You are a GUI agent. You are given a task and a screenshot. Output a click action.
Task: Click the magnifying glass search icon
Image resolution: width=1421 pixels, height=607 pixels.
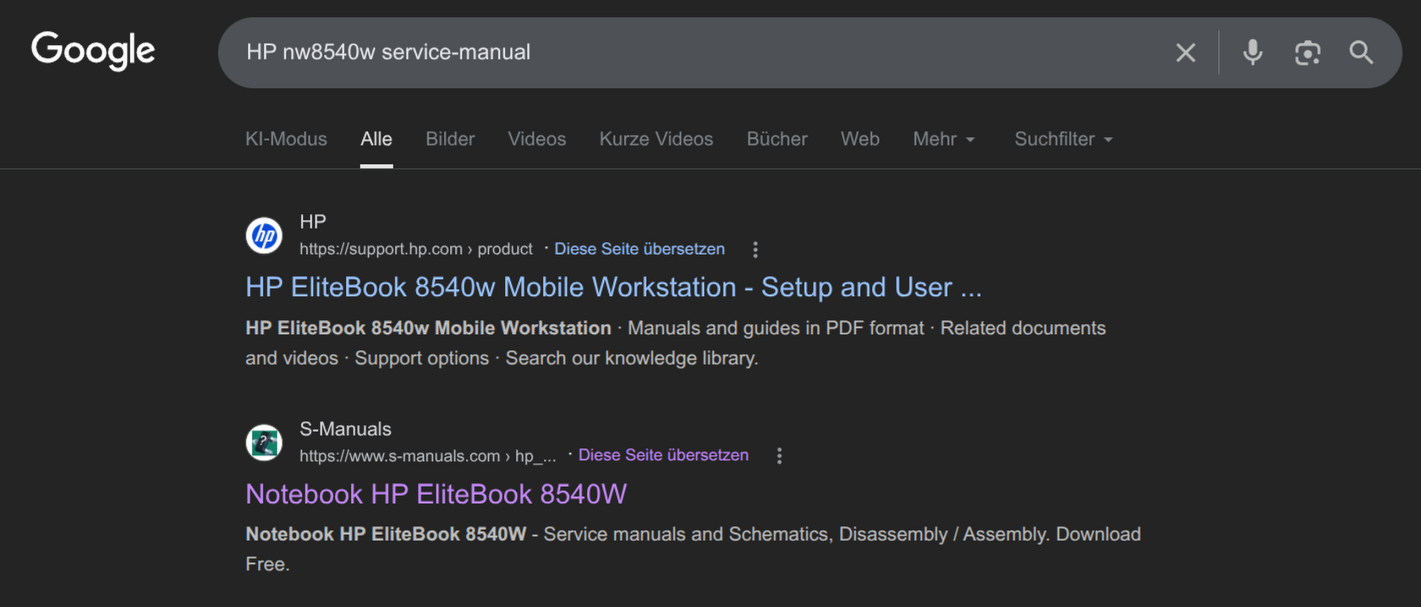[x=1361, y=53]
